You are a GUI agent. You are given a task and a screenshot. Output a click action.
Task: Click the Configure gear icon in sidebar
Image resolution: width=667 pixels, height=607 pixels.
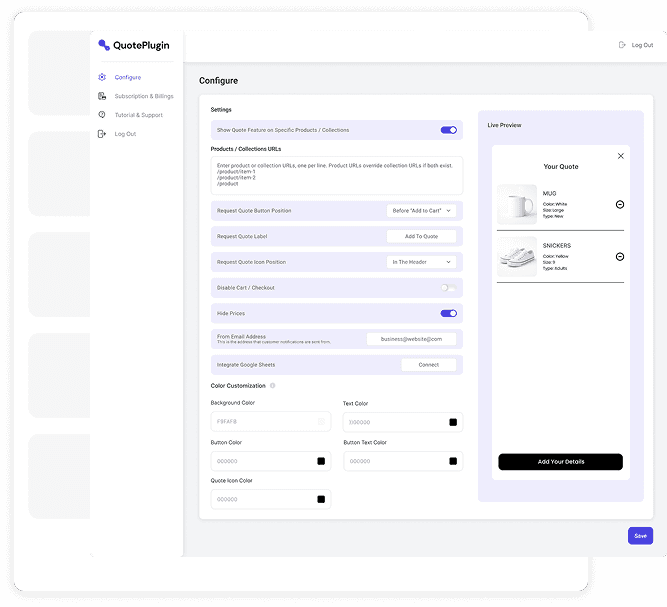click(x=102, y=77)
